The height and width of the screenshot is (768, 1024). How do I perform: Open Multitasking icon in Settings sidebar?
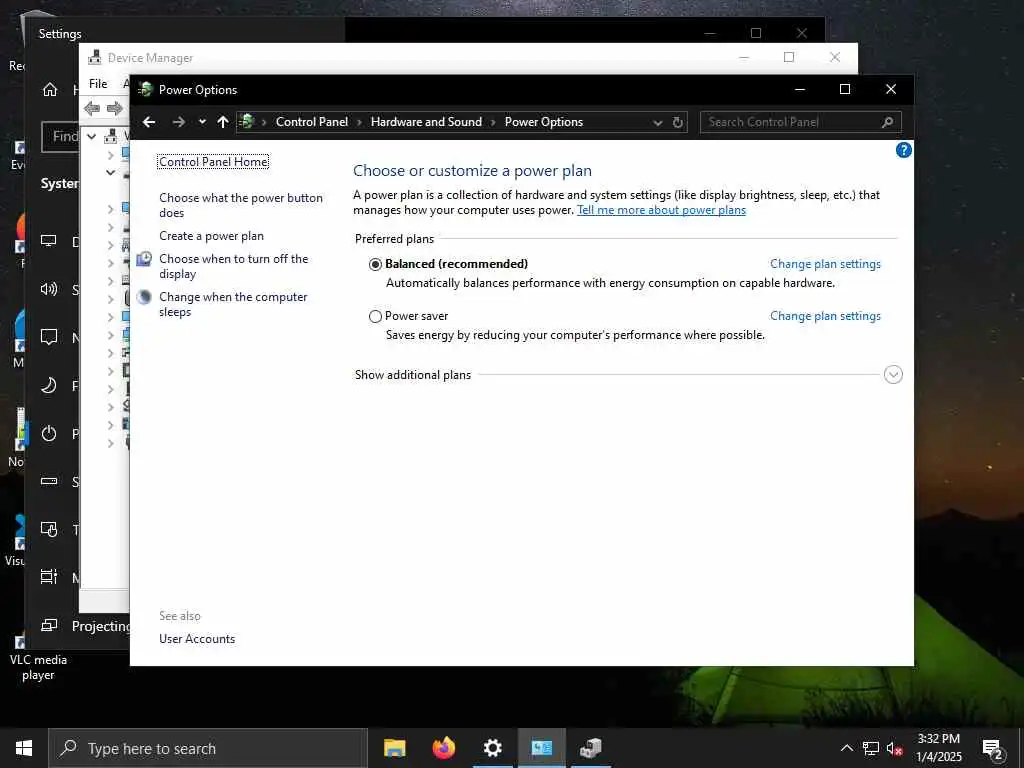coord(49,577)
